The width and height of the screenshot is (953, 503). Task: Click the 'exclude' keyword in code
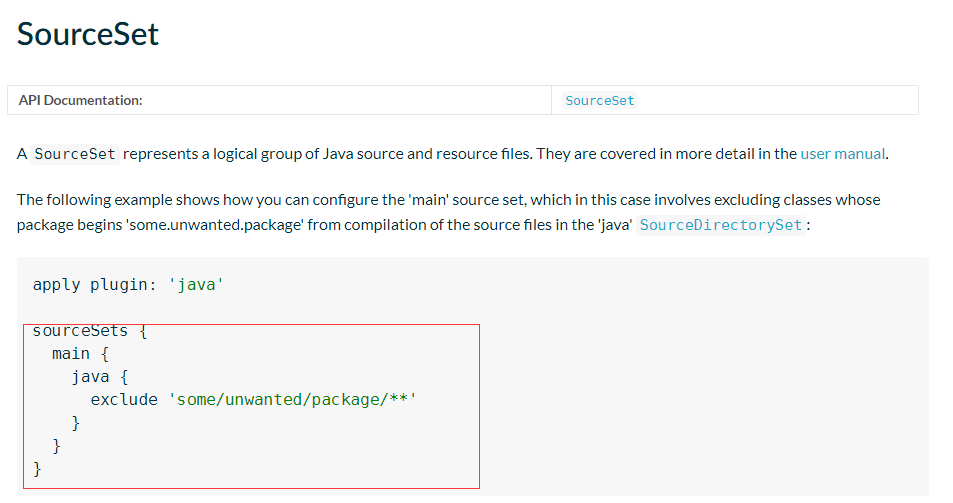point(124,400)
